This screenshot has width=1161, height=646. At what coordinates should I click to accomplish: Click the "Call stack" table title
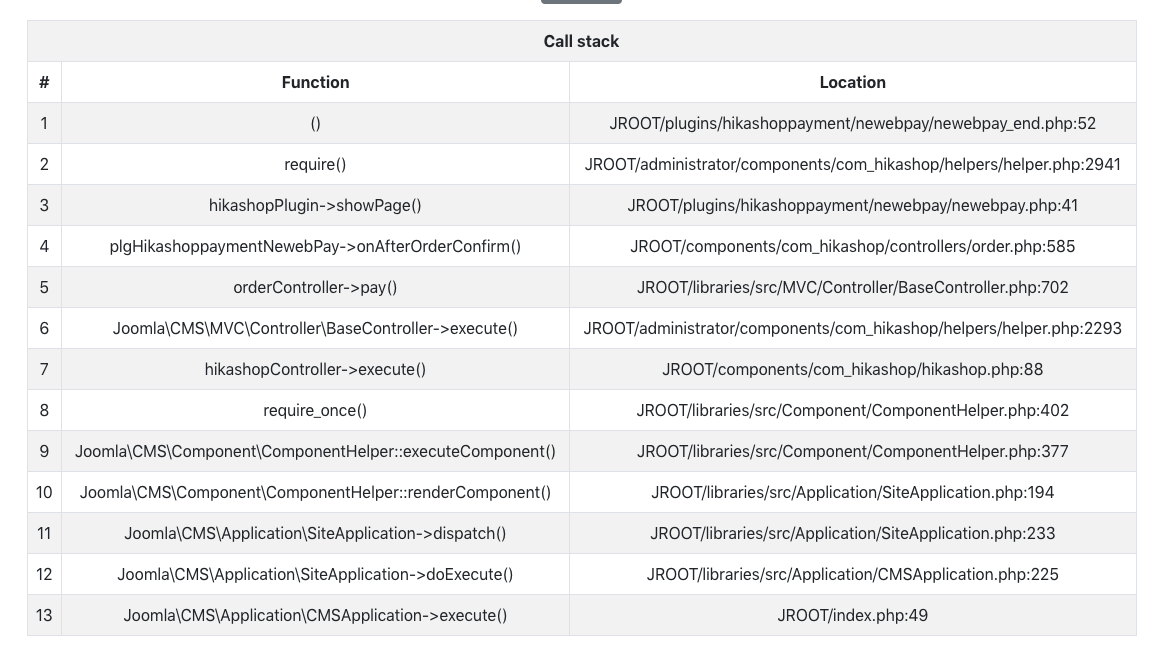click(581, 41)
